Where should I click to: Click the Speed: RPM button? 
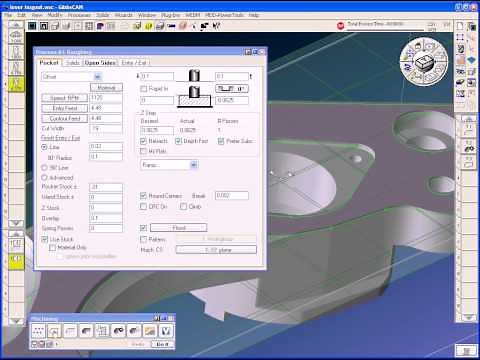point(65,98)
